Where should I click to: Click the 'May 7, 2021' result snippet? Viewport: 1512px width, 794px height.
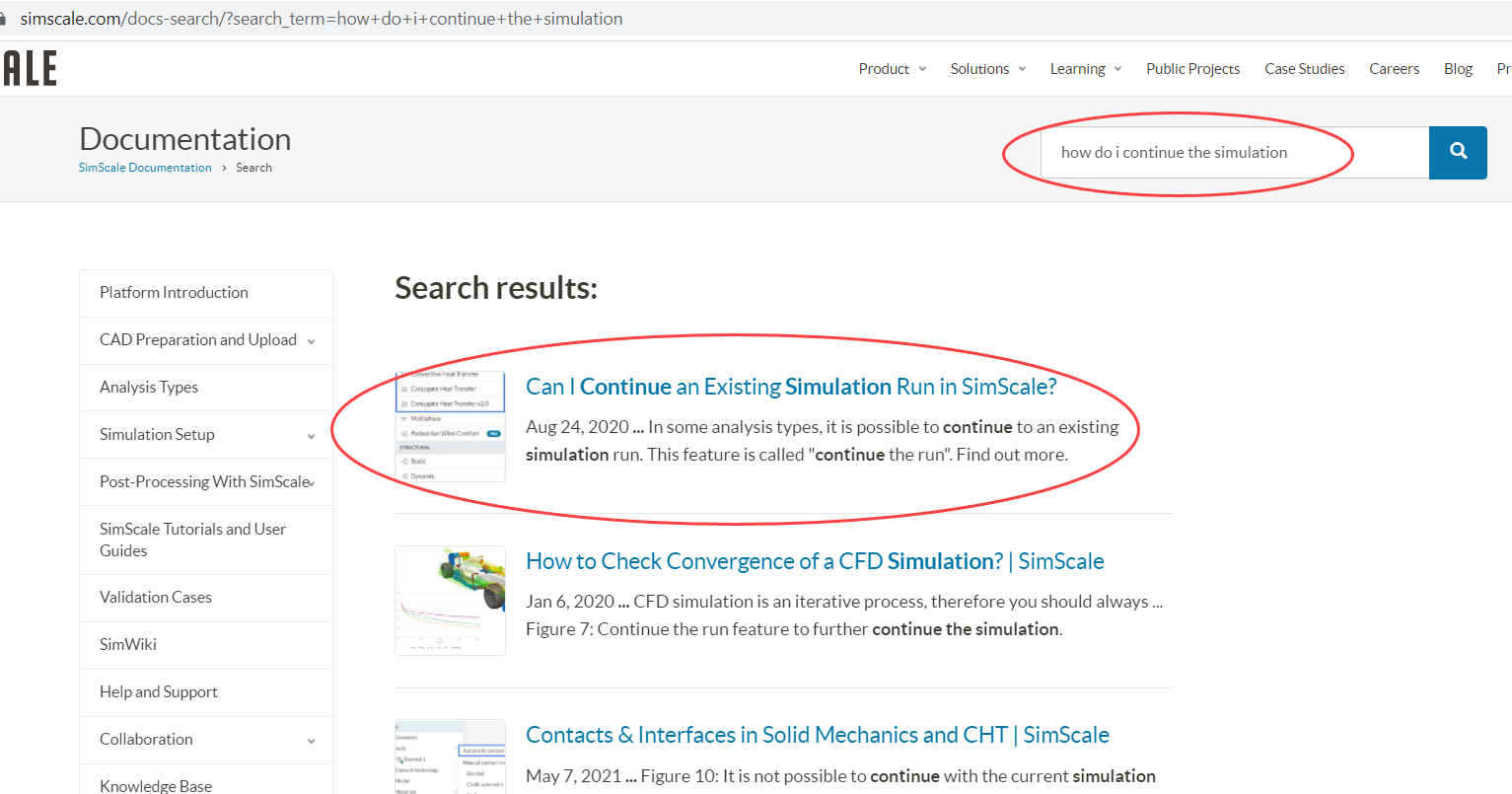pyautogui.click(x=840, y=776)
